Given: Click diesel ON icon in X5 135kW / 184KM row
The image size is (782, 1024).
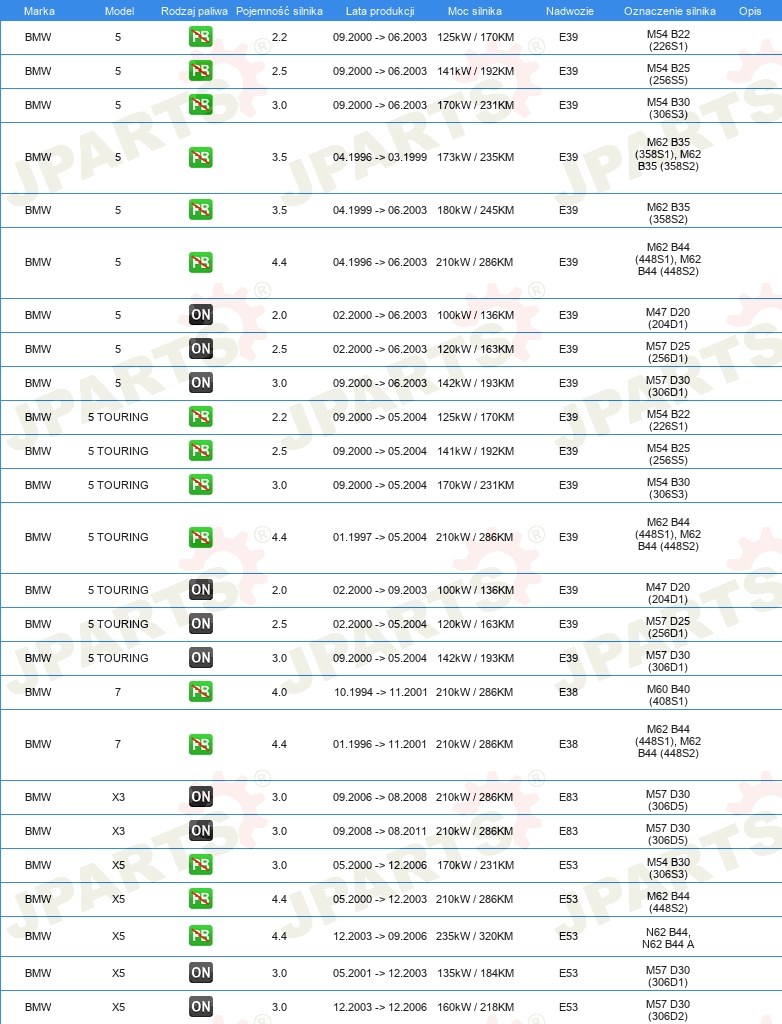Looking at the screenshot, I should pyautogui.click(x=201, y=973).
